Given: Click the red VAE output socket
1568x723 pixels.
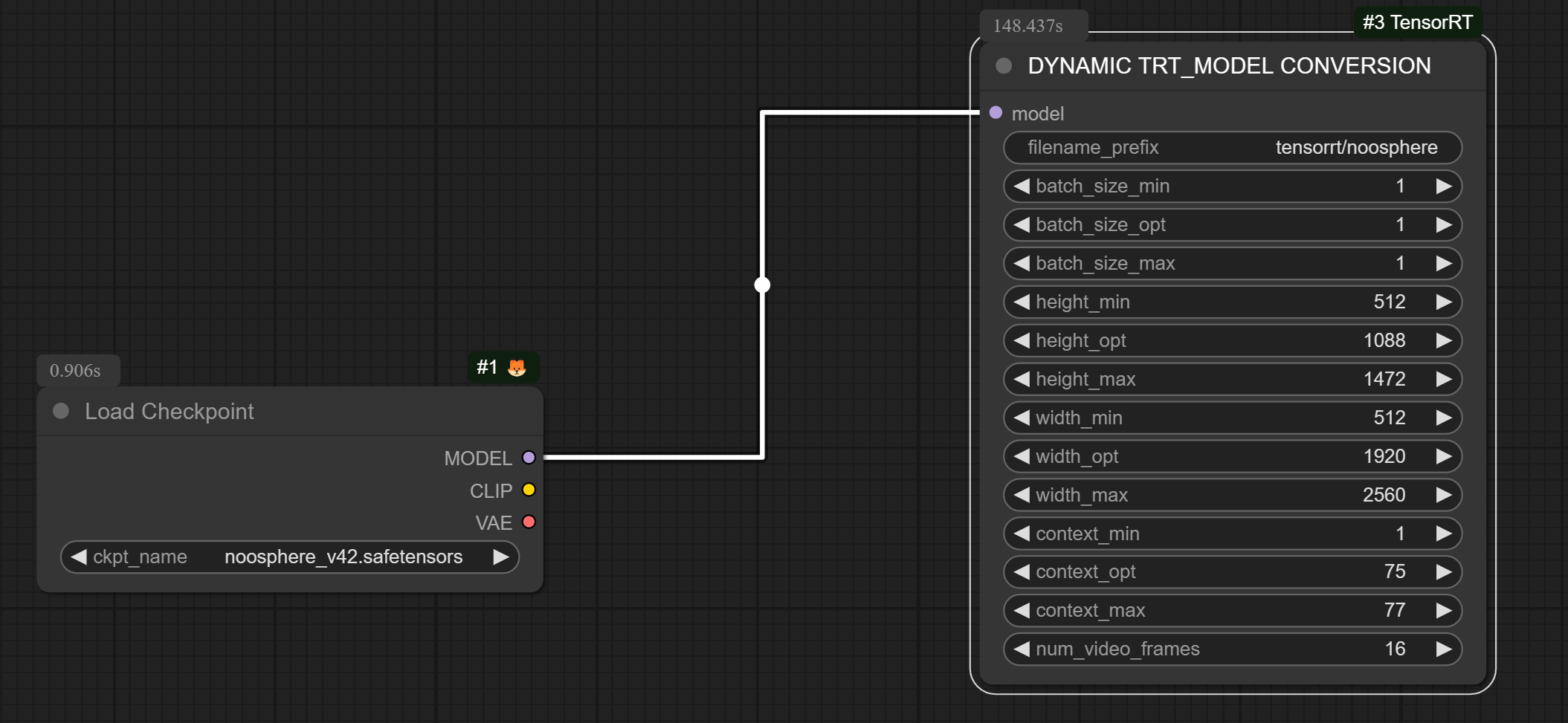Looking at the screenshot, I should [529, 522].
